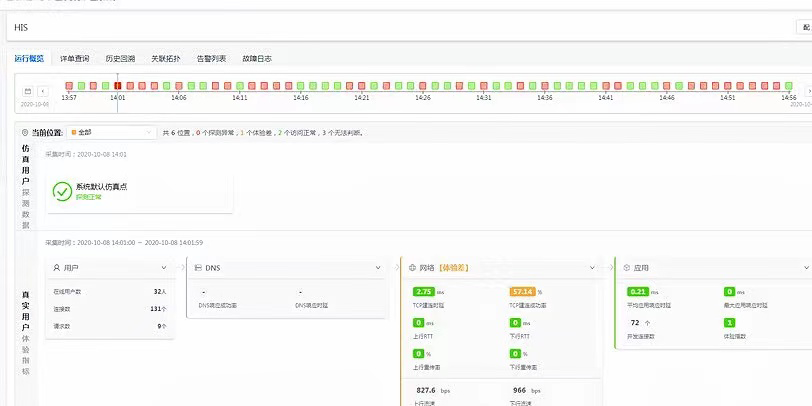The image size is (812, 406).
Task: Click the 网络 panel globe icon
Action: tap(413, 268)
